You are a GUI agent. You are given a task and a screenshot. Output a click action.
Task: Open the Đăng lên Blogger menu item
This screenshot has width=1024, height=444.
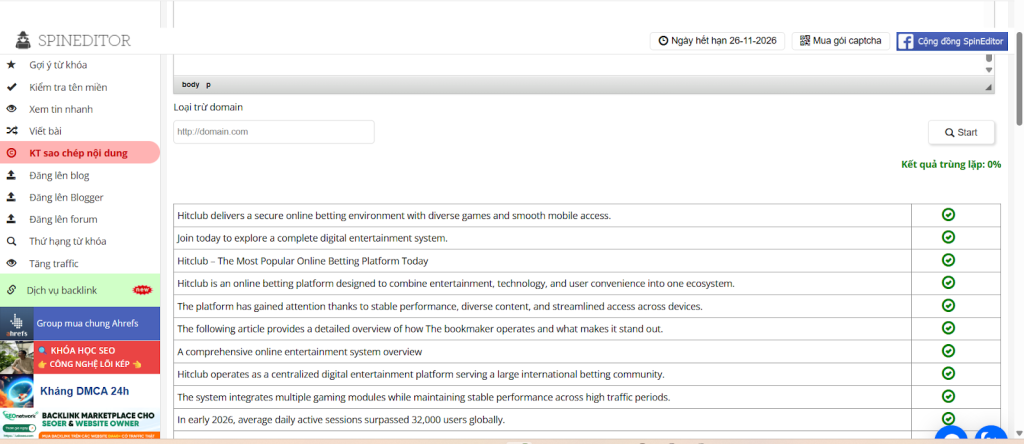pyautogui.click(x=66, y=197)
